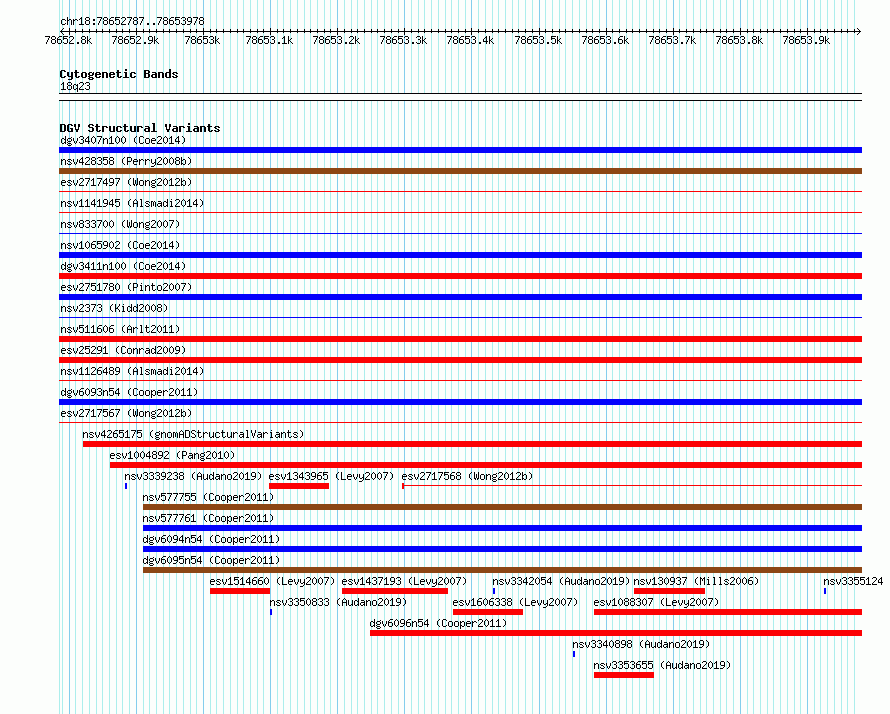
Task: Click the dgv3407n100 (Coe2014) variant bar
Action: (460, 150)
